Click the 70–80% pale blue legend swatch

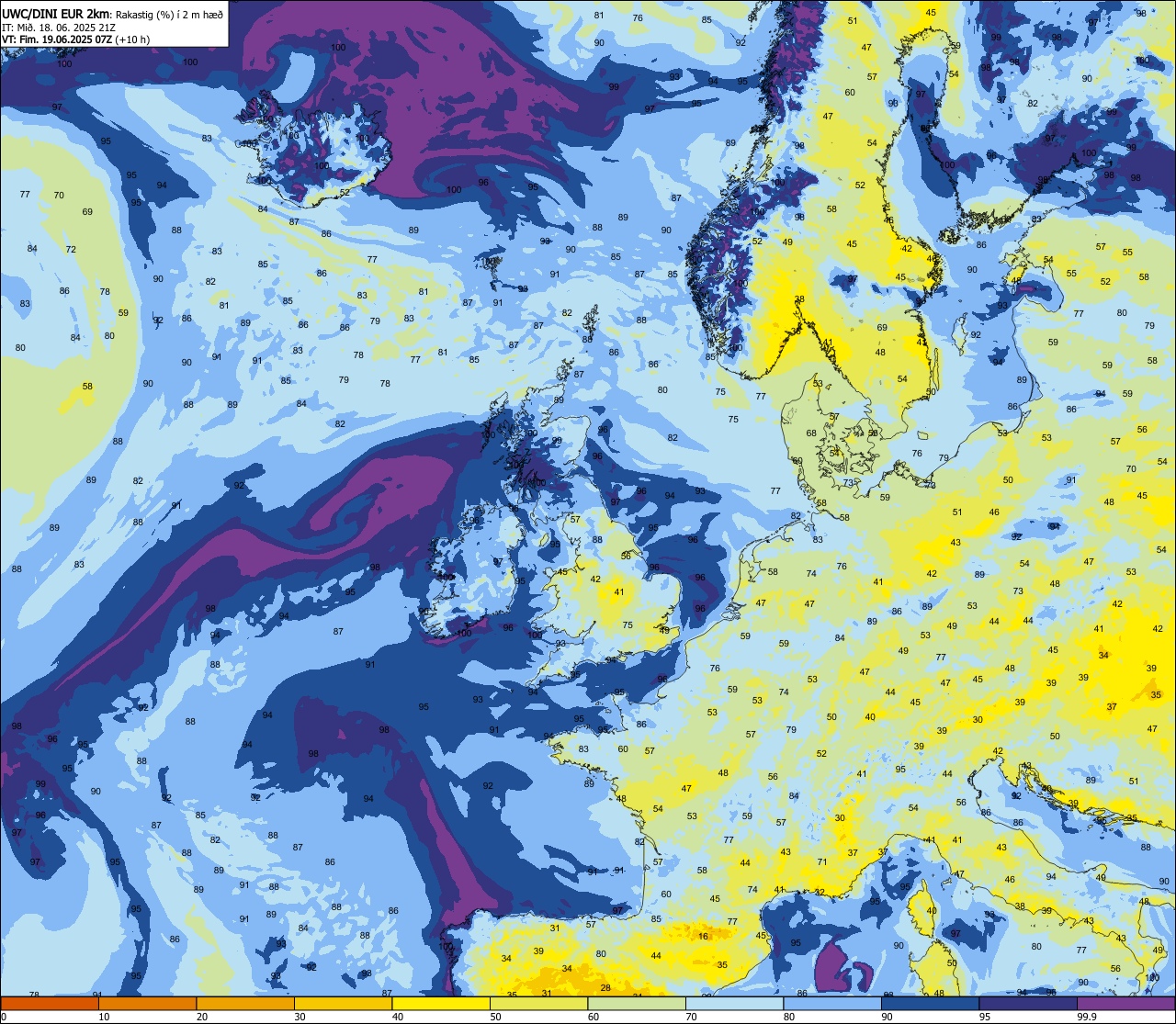point(735,1003)
